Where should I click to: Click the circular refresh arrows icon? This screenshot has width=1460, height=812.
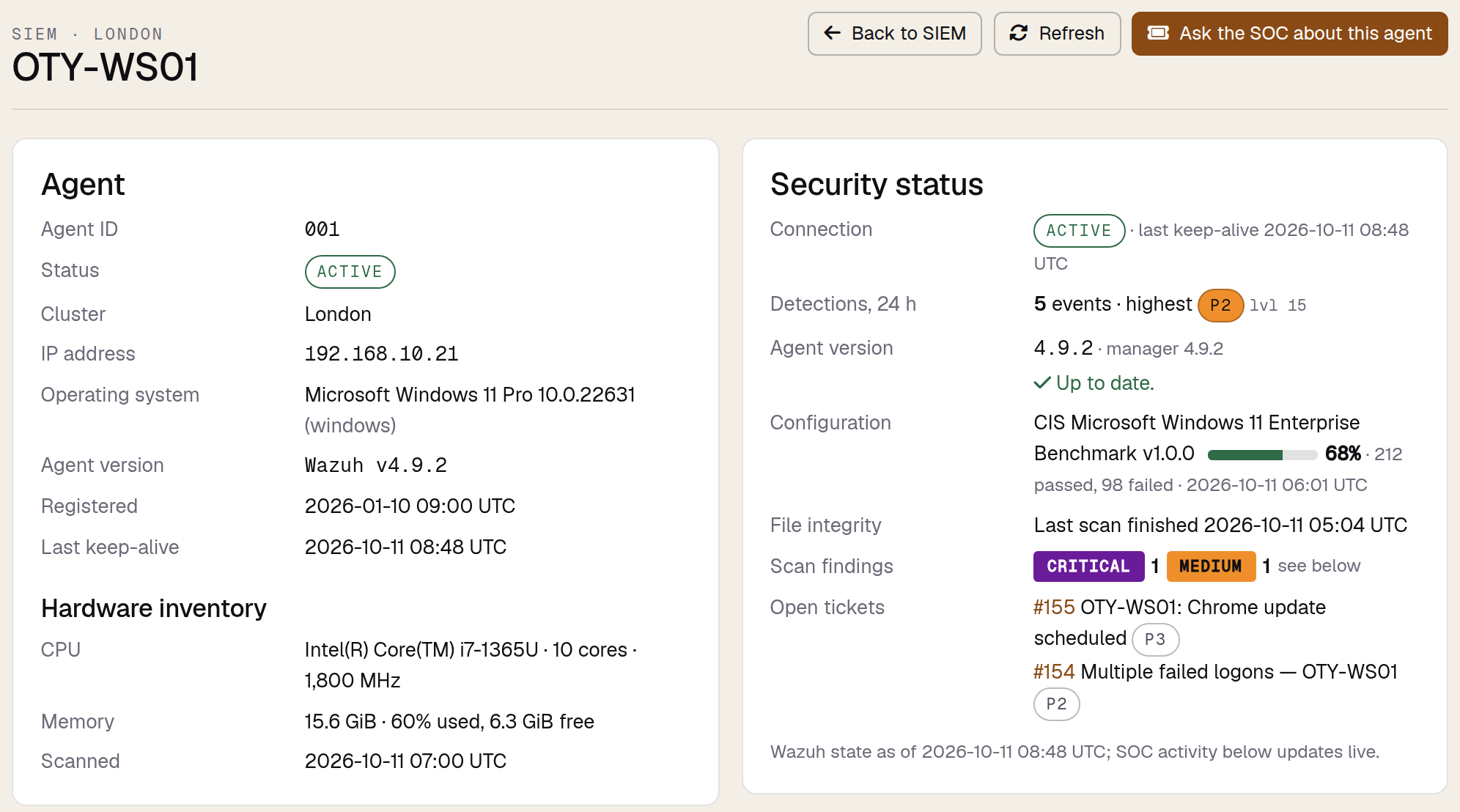(x=1019, y=33)
